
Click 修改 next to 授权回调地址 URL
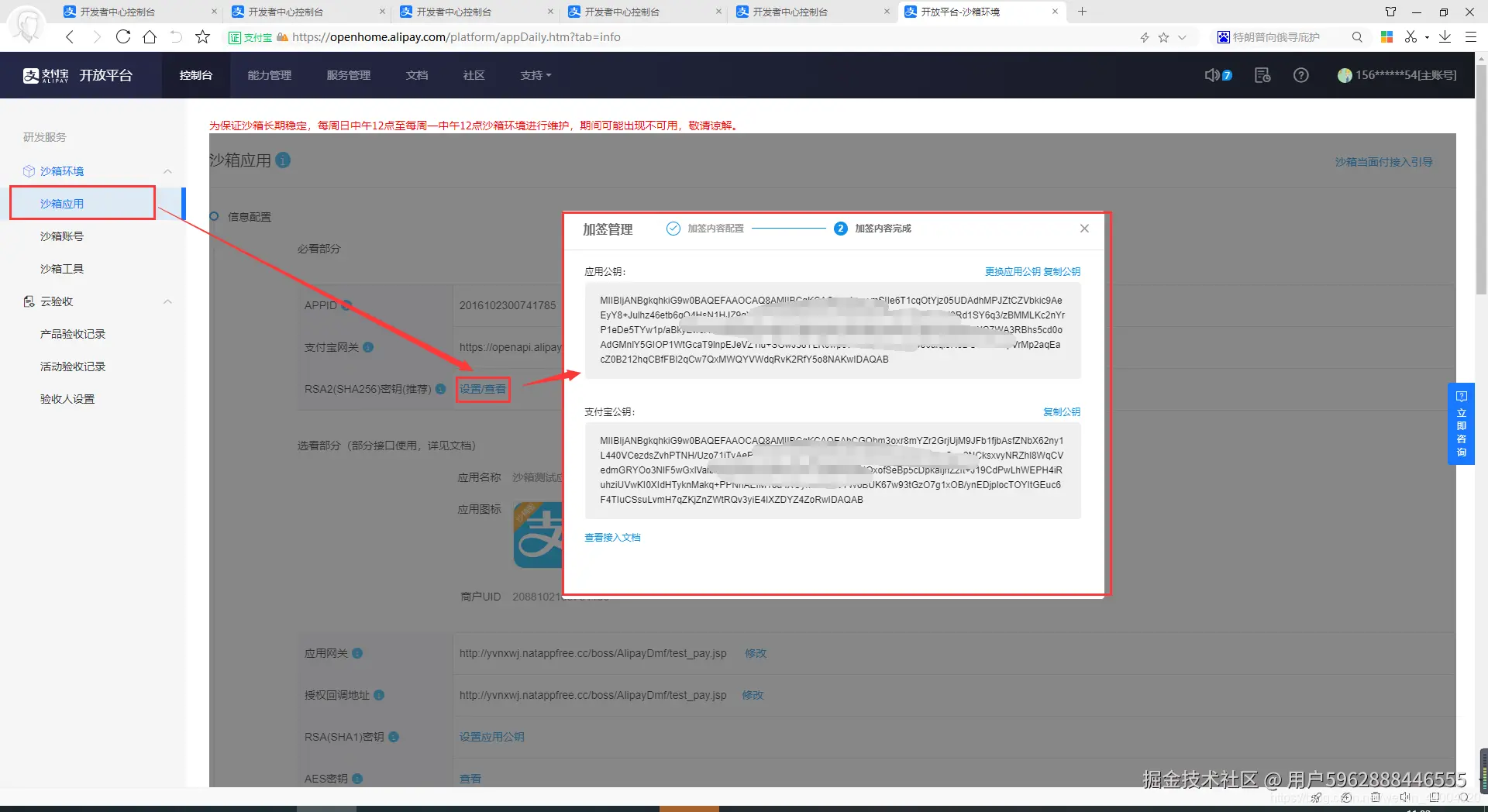click(753, 695)
